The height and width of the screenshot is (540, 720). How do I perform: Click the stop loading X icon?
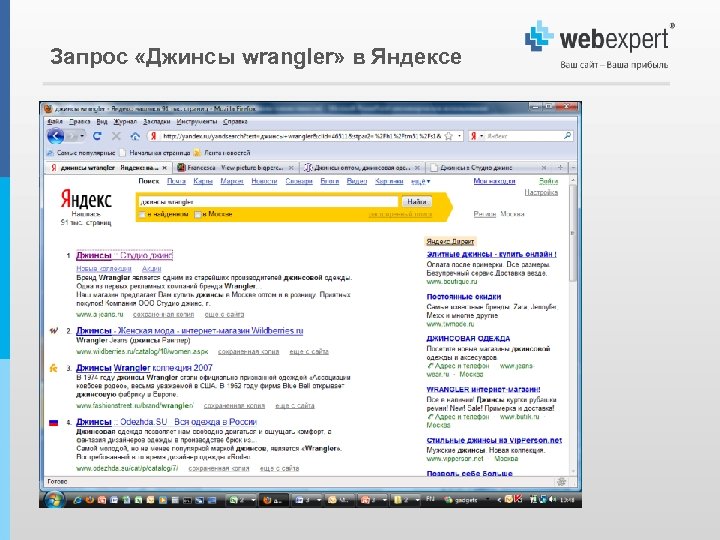[x=116, y=136]
